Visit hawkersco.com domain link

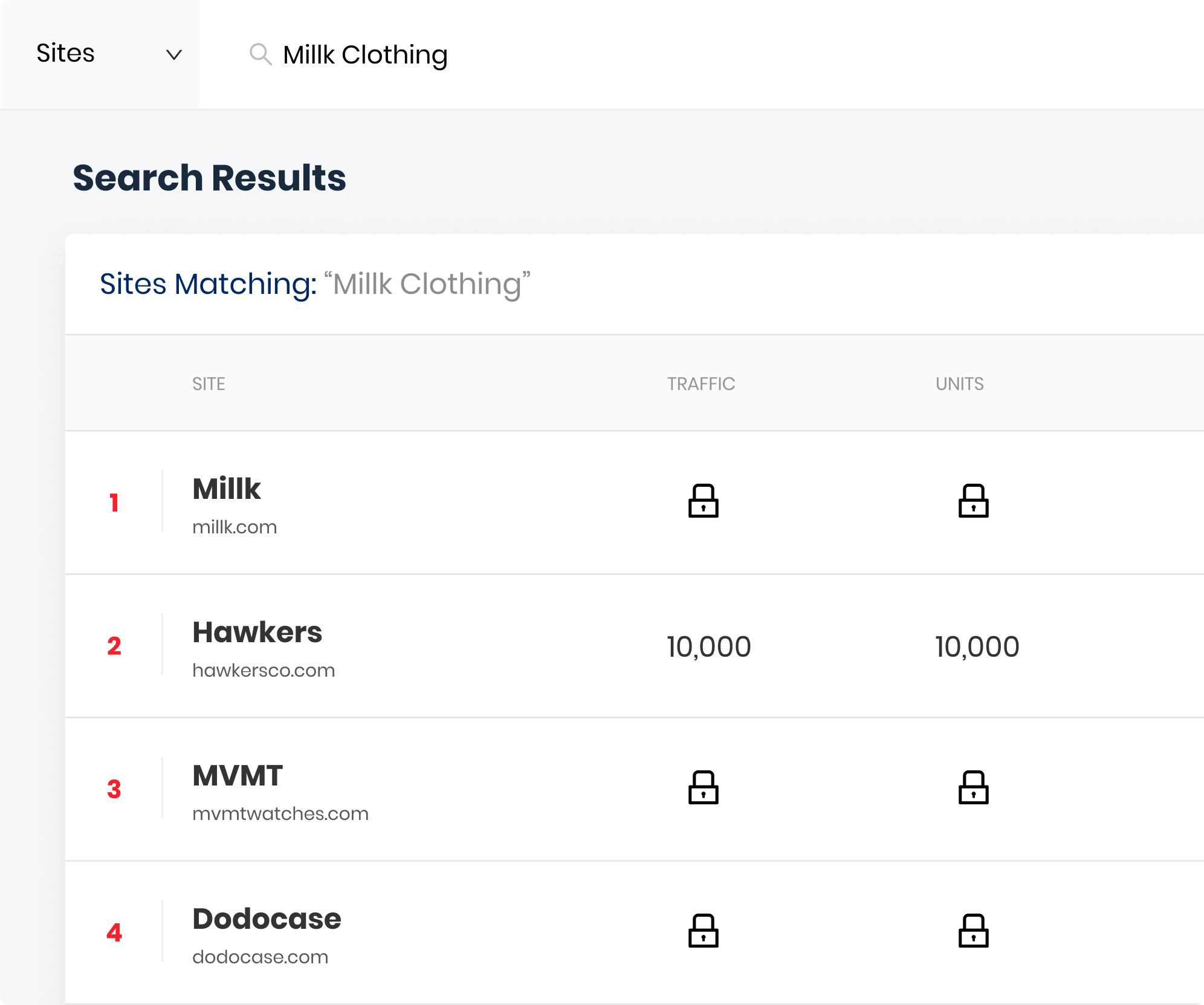tap(264, 671)
